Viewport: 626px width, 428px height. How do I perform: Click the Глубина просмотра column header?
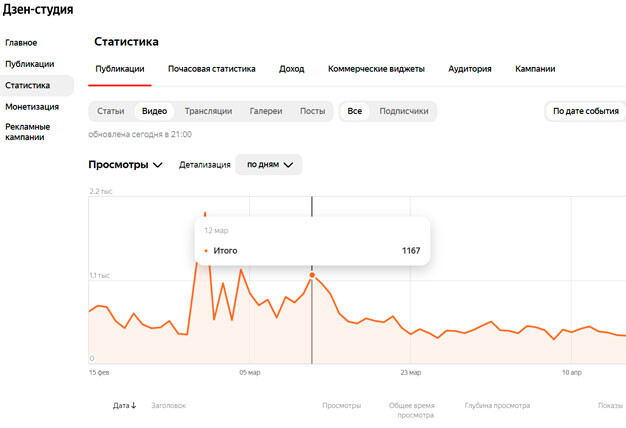[x=497, y=406]
